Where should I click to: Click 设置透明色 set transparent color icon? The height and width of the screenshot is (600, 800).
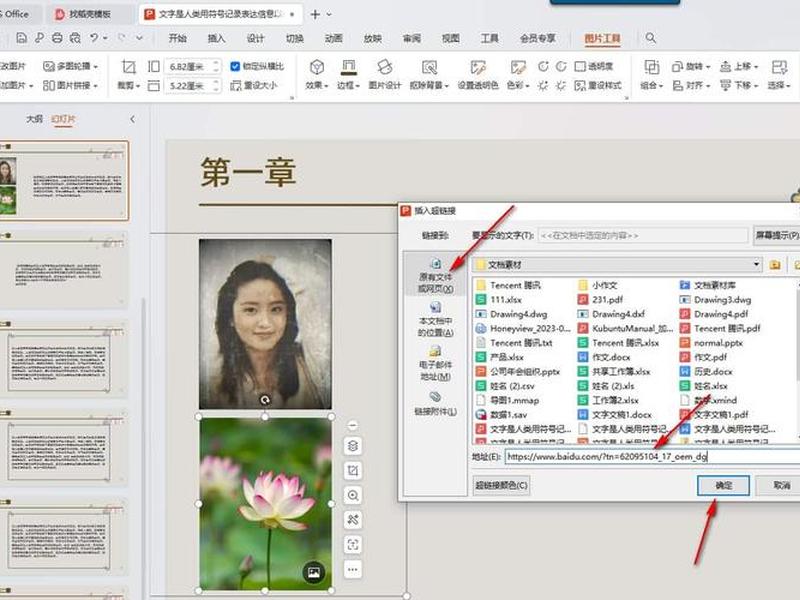(478, 67)
